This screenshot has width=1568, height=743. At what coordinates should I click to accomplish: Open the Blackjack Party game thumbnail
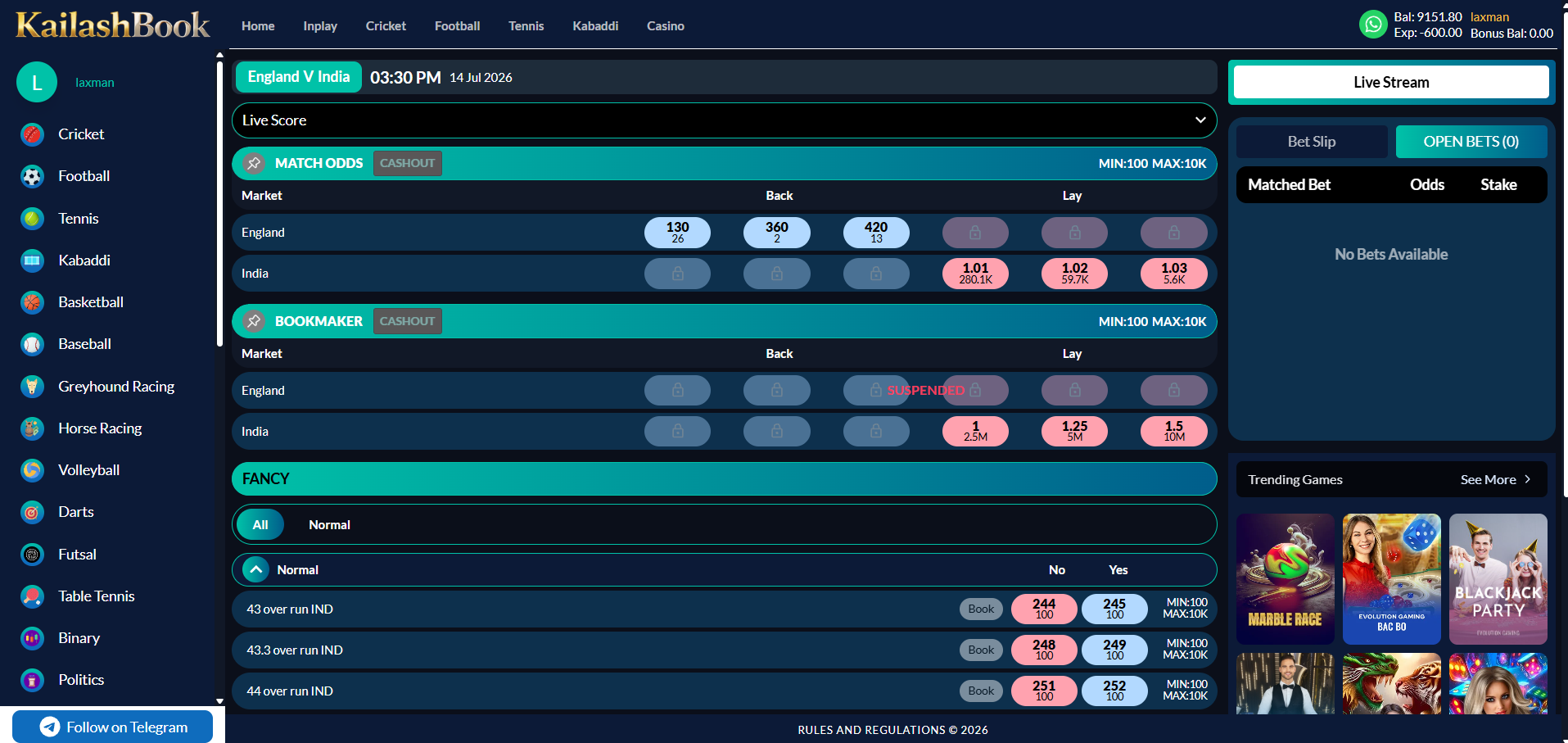point(1498,579)
